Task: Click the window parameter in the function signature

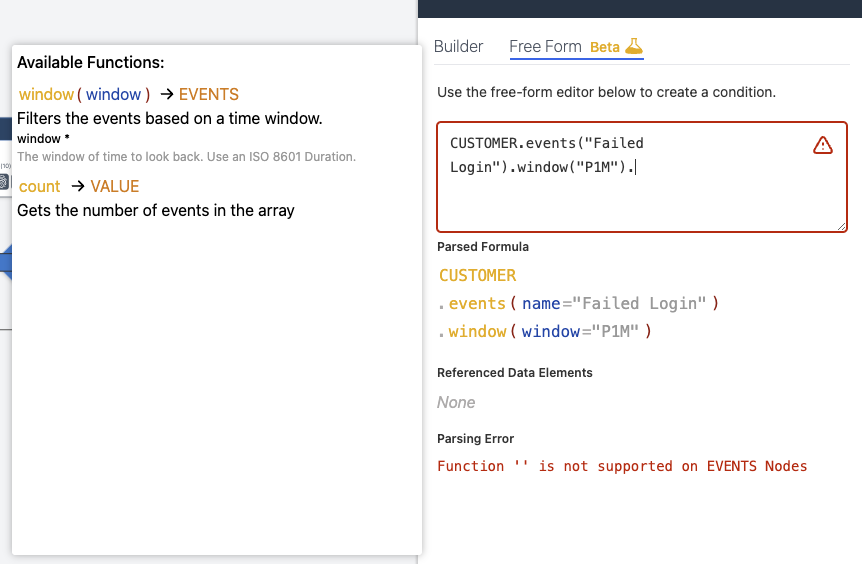Action: point(113,94)
